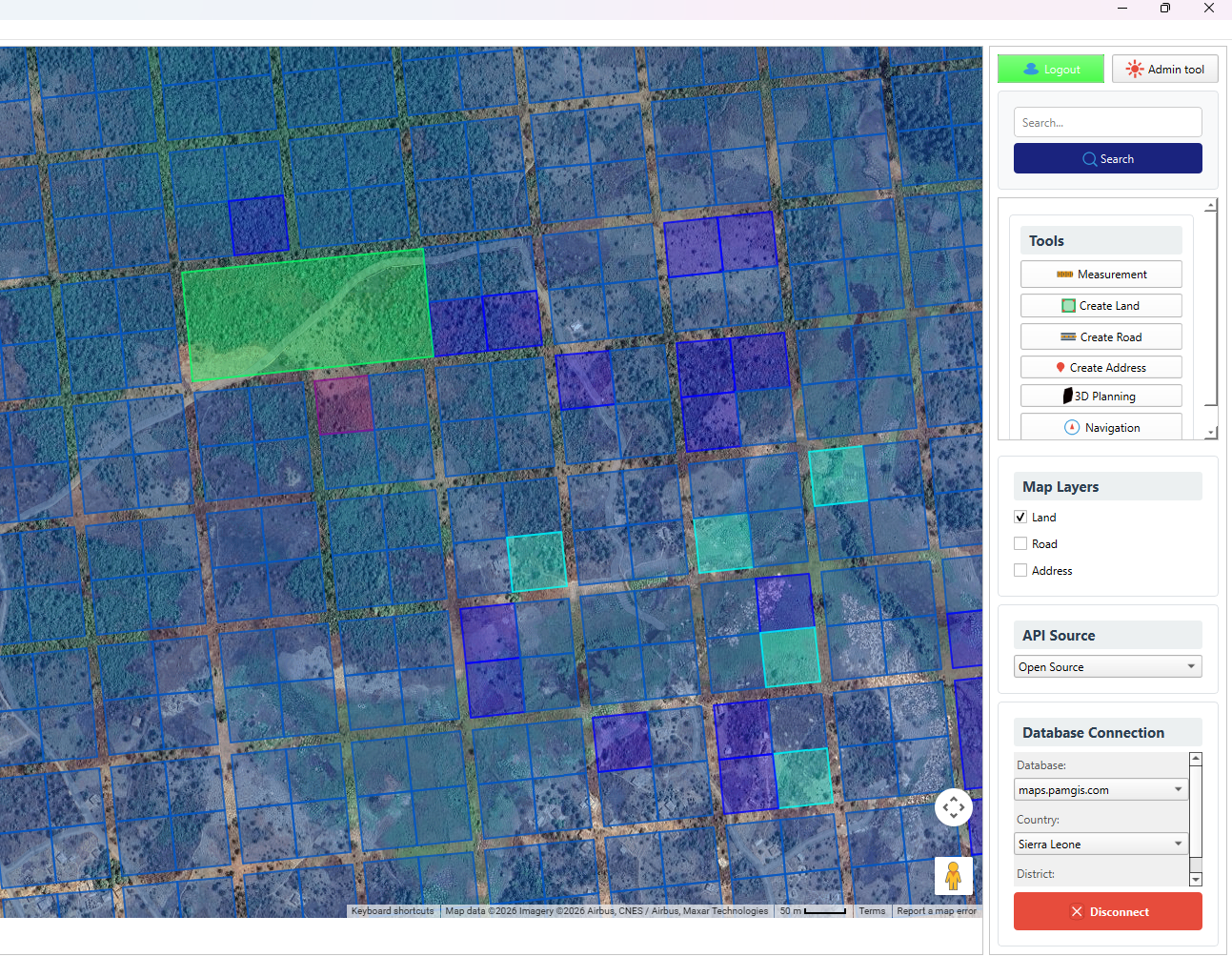The height and width of the screenshot is (977, 1232).
Task: Minimize the application window
Action: point(1122,8)
